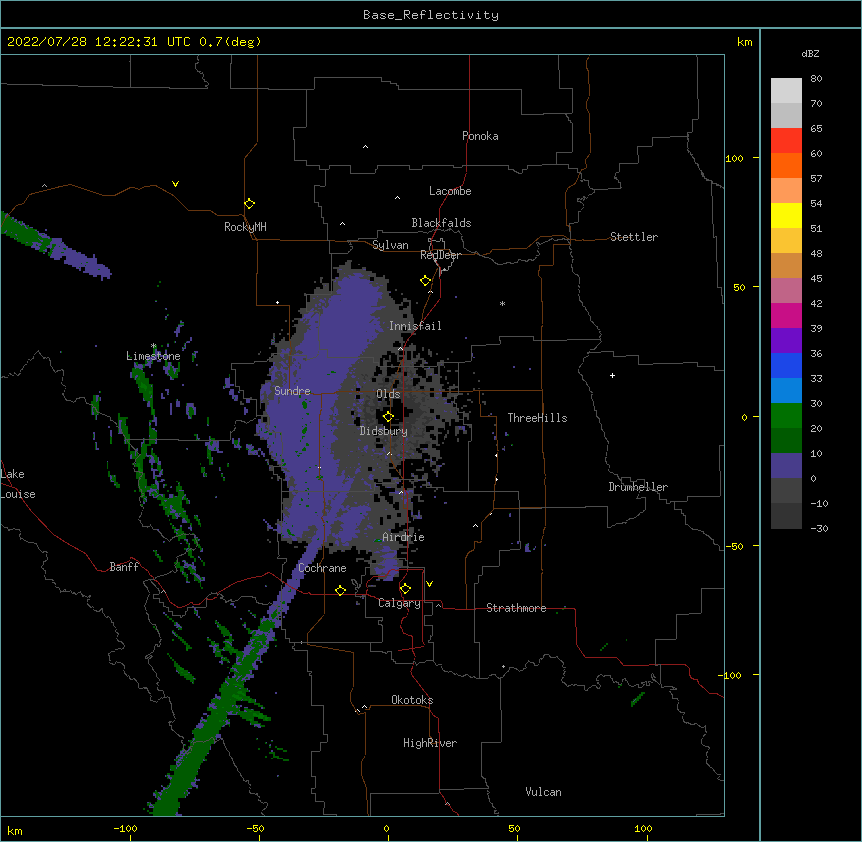Click the Vulcan label

pos(543,792)
